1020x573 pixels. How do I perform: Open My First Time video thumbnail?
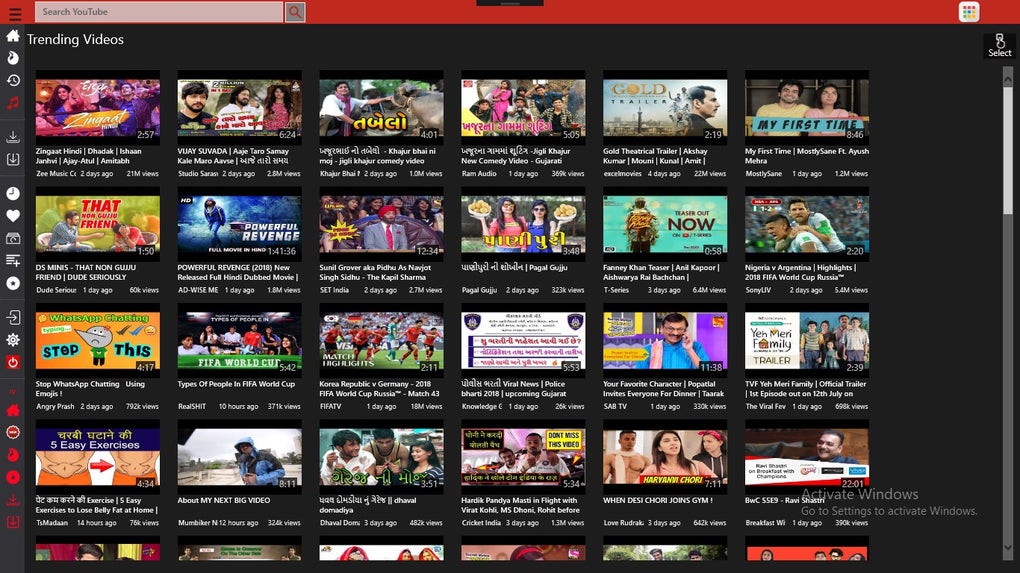coord(807,107)
